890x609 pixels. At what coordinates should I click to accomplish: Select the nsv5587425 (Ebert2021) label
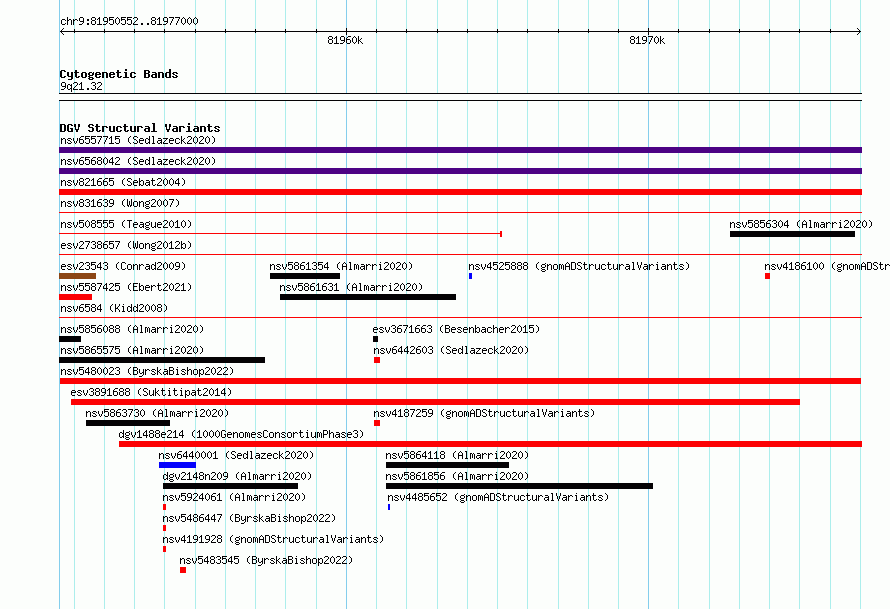pyautogui.click(x=126, y=287)
